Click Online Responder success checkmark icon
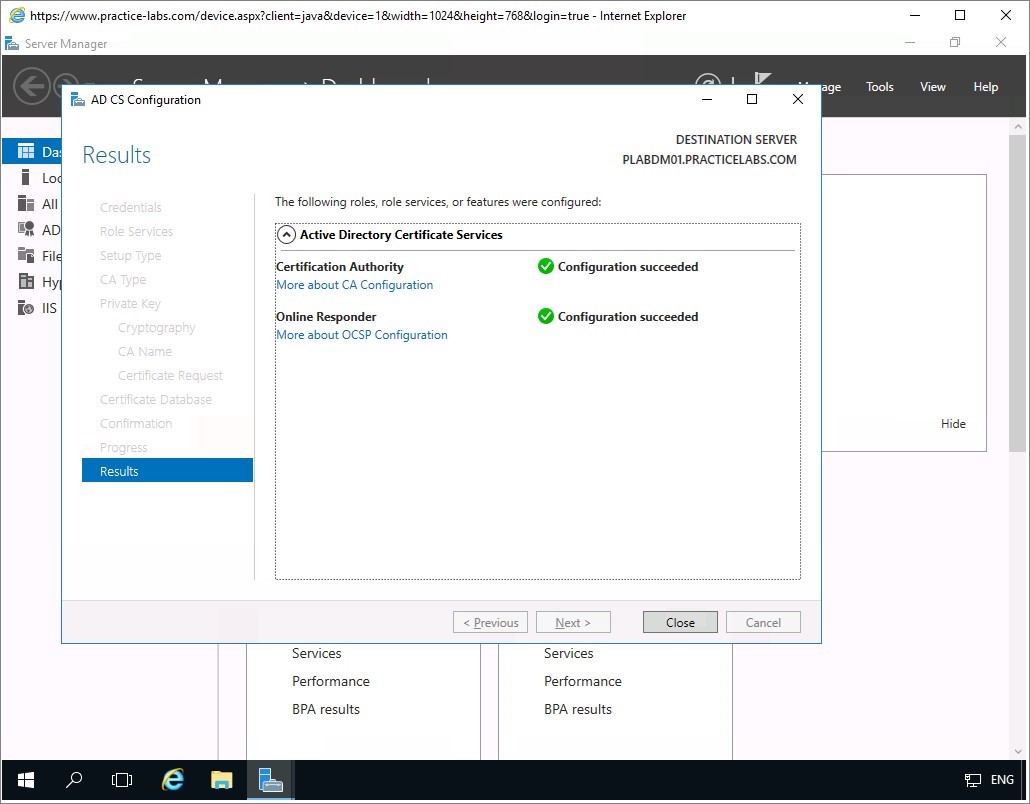The width and height of the screenshot is (1030, 804). [546, 316]
